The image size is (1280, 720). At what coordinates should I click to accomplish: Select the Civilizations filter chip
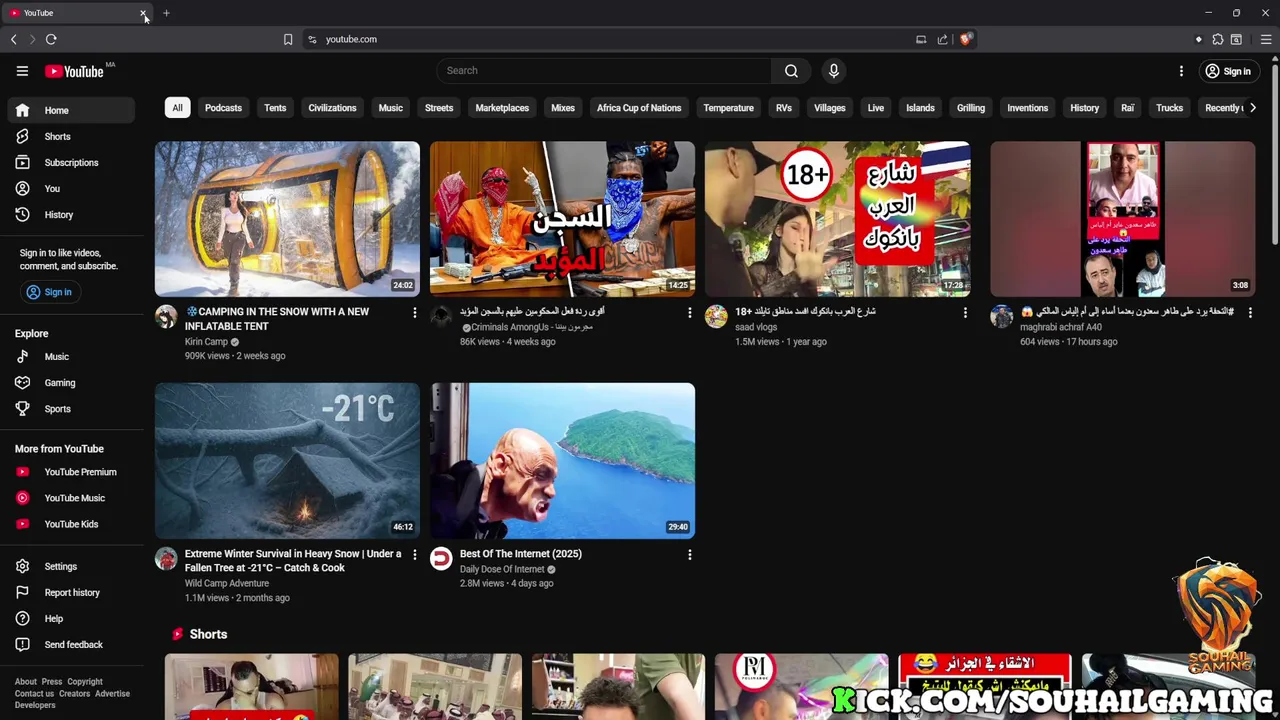pyautogui.click(x=332, y=108)
